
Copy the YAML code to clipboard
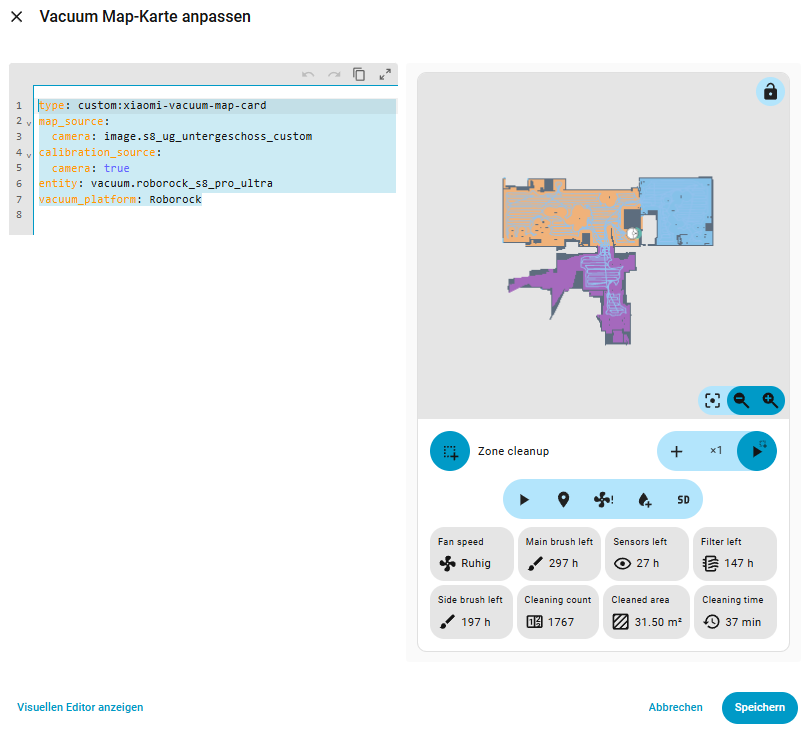click(x=359, y=74)
